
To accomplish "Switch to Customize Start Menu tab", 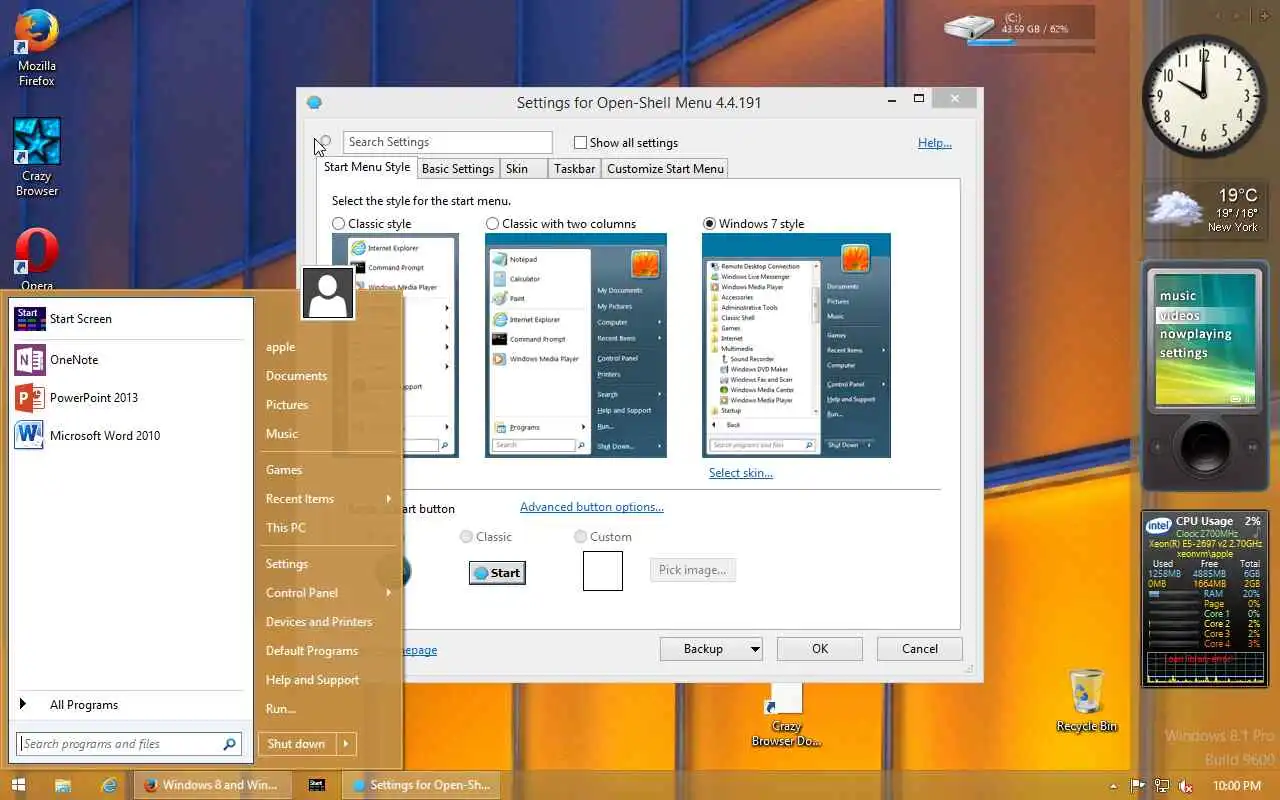I will coord(665,169).
